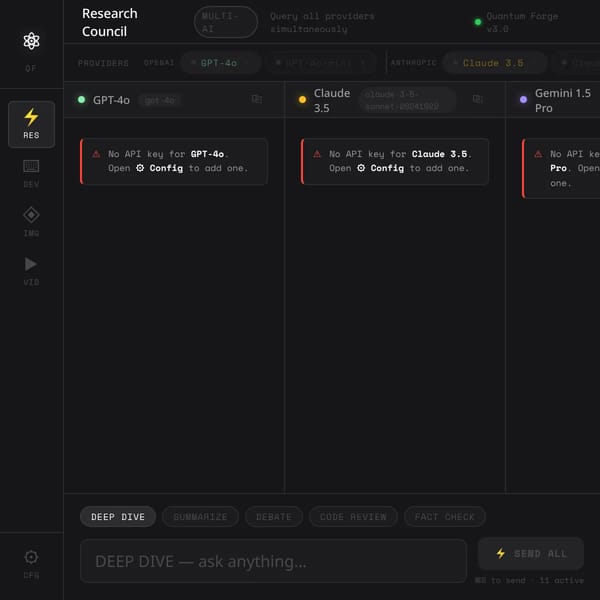
Task: Click the green Quantum Forge status dot
Action: [478, 22]
